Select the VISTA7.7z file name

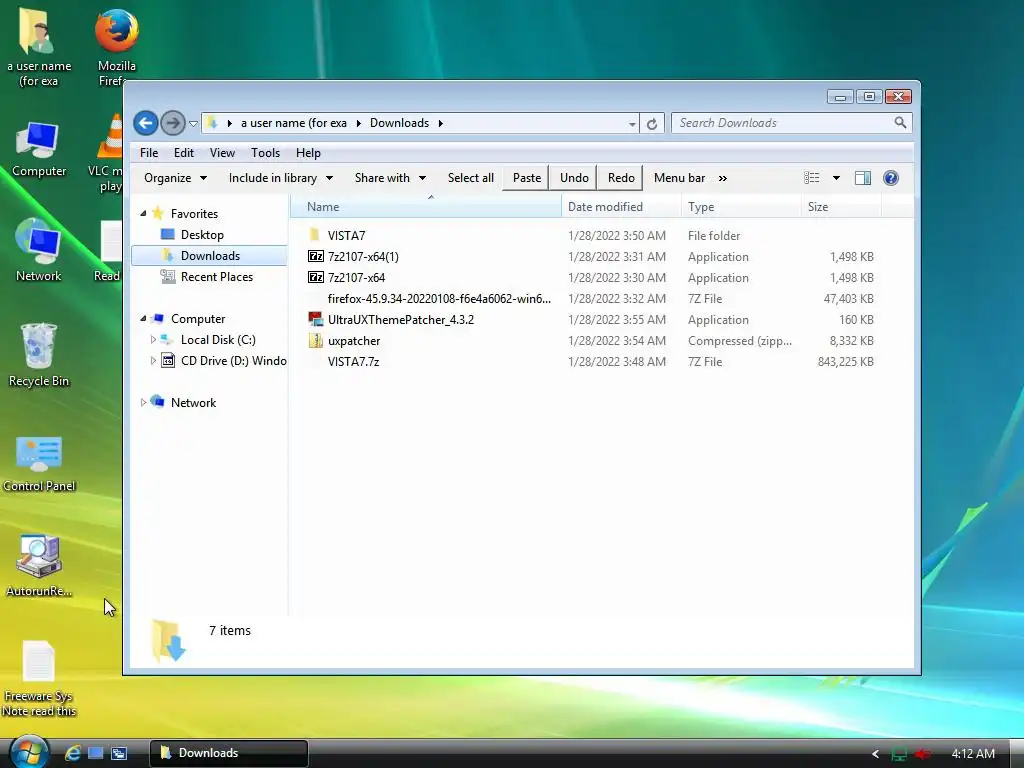[x=353, y=361]
